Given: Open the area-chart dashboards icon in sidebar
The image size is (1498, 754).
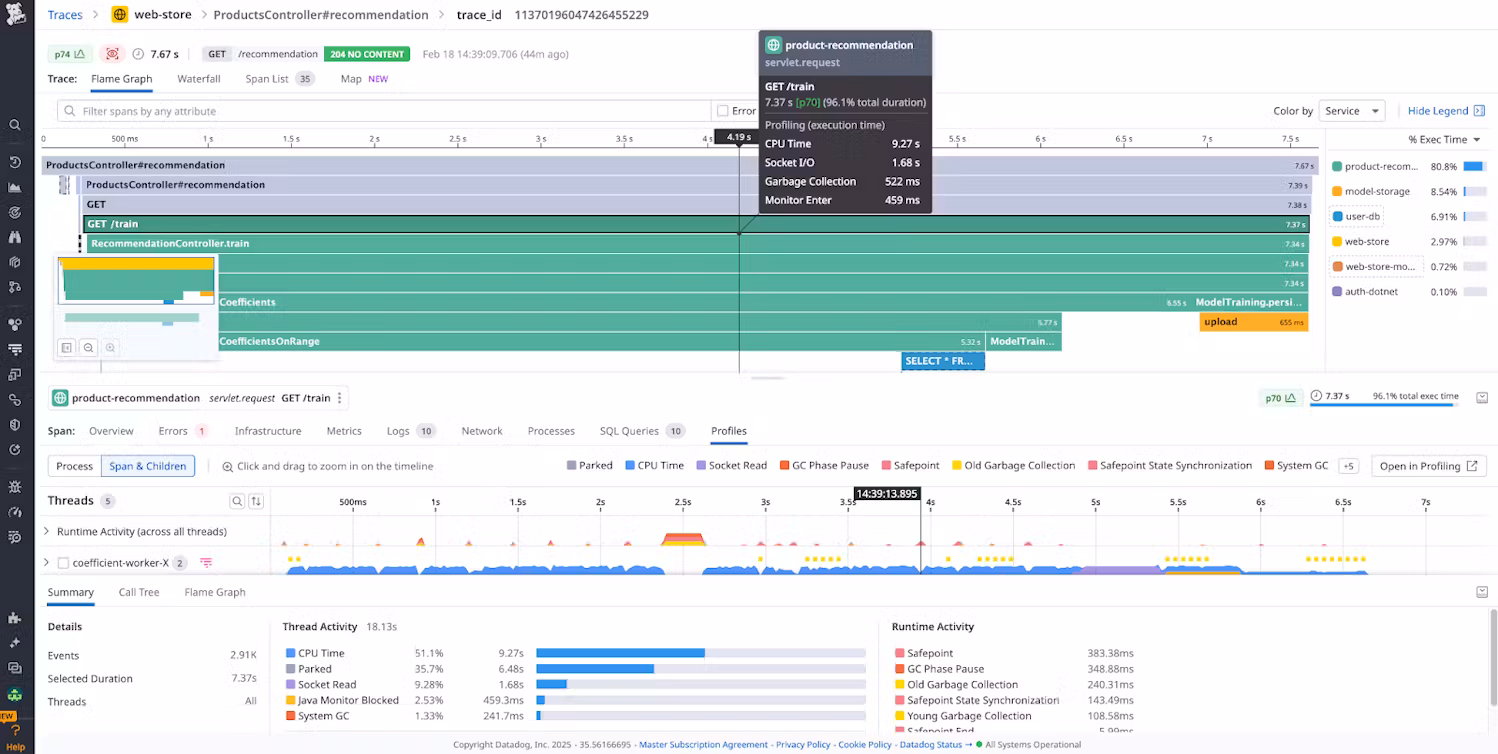Looking at the screenshot, I should (x=15, y=187).
